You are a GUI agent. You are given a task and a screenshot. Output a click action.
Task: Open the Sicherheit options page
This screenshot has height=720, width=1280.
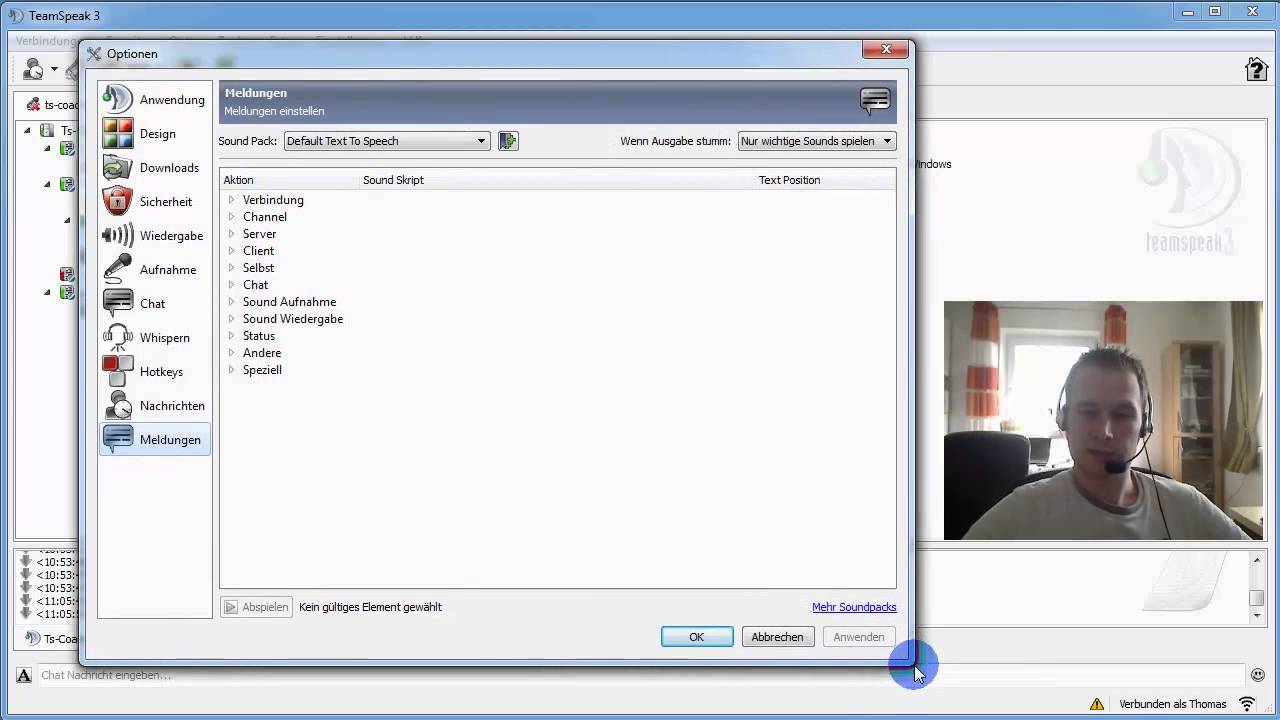155,201
